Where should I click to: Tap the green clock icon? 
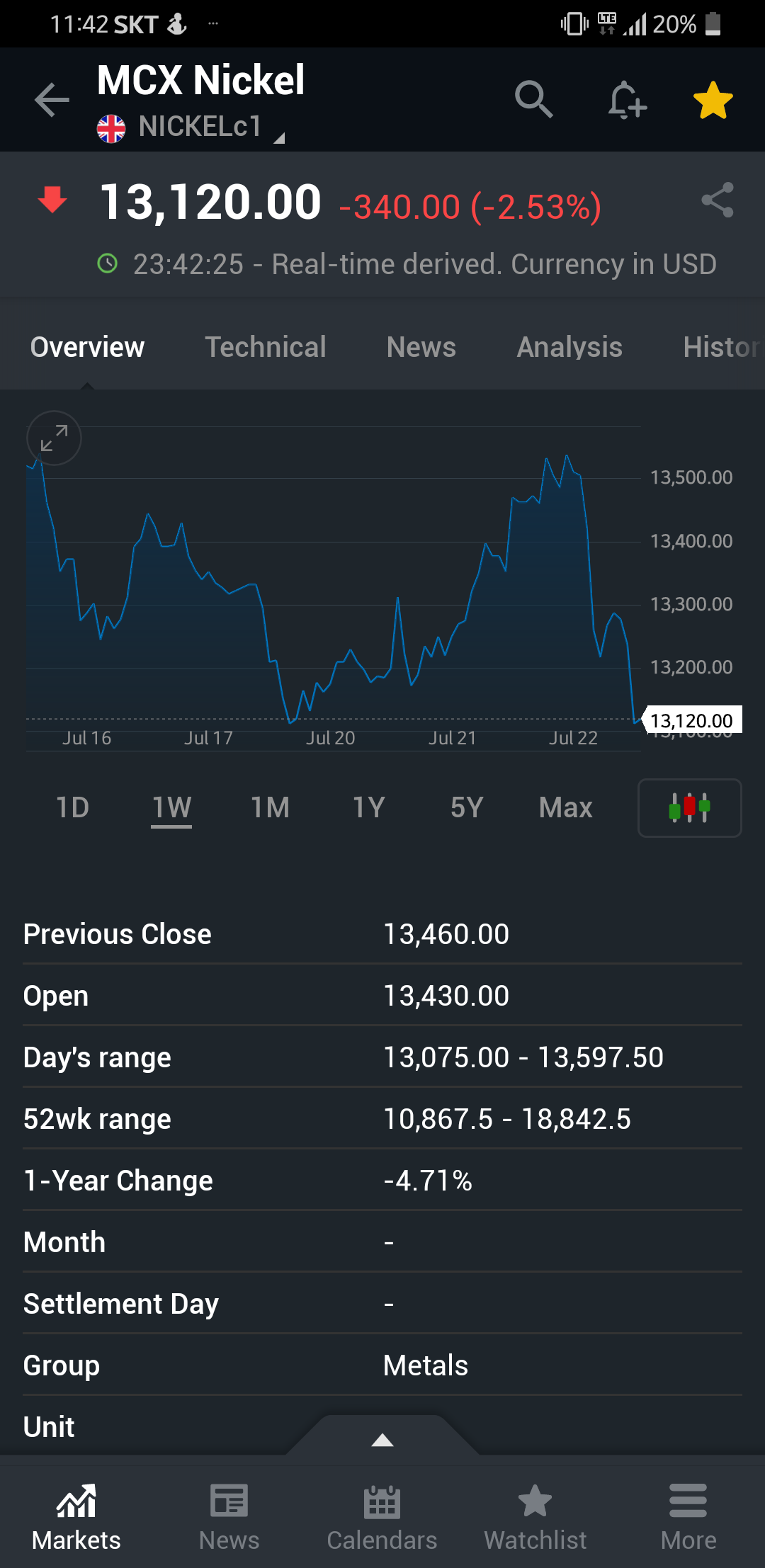click(107, 264)
